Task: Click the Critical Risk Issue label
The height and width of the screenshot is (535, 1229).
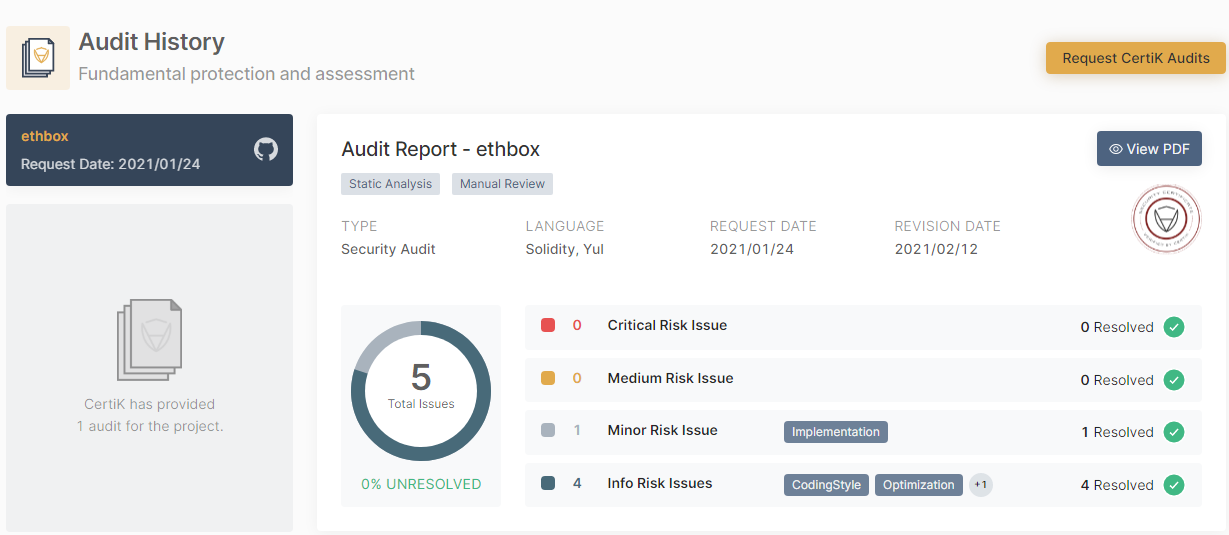Action: [667, 325]
